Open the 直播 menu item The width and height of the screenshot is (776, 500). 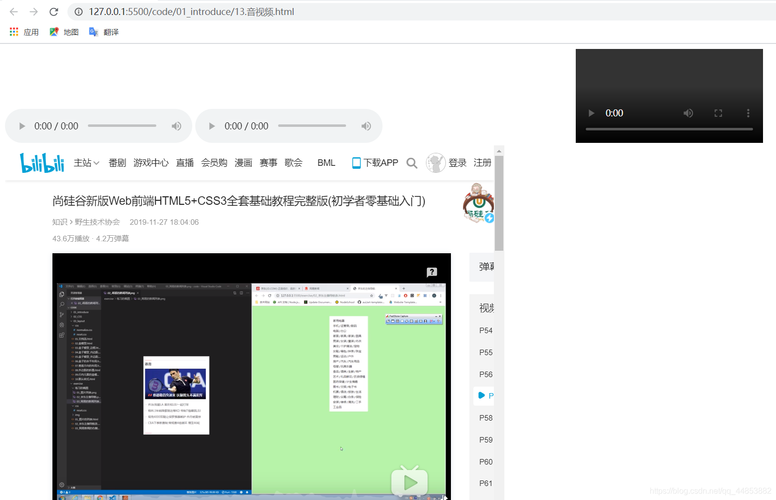(x=185, y=163)
